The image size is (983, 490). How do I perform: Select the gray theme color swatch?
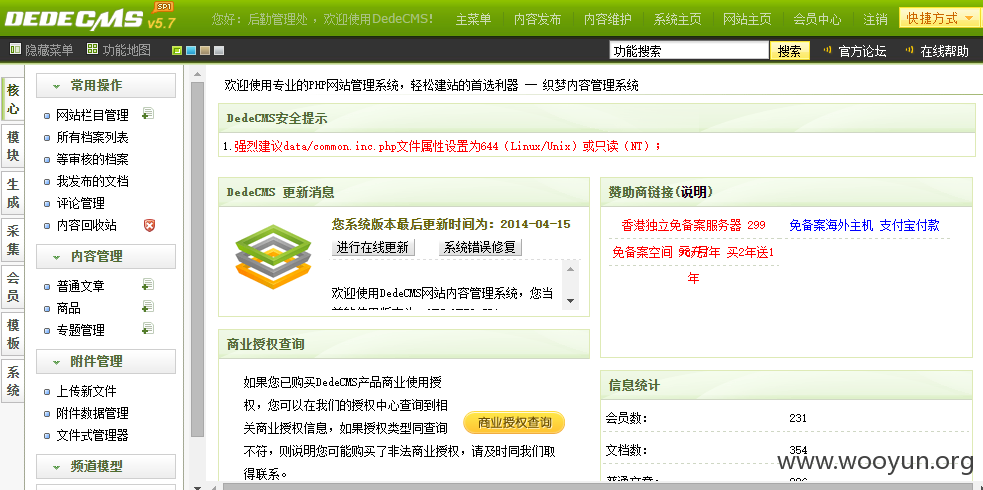(218, 51)
